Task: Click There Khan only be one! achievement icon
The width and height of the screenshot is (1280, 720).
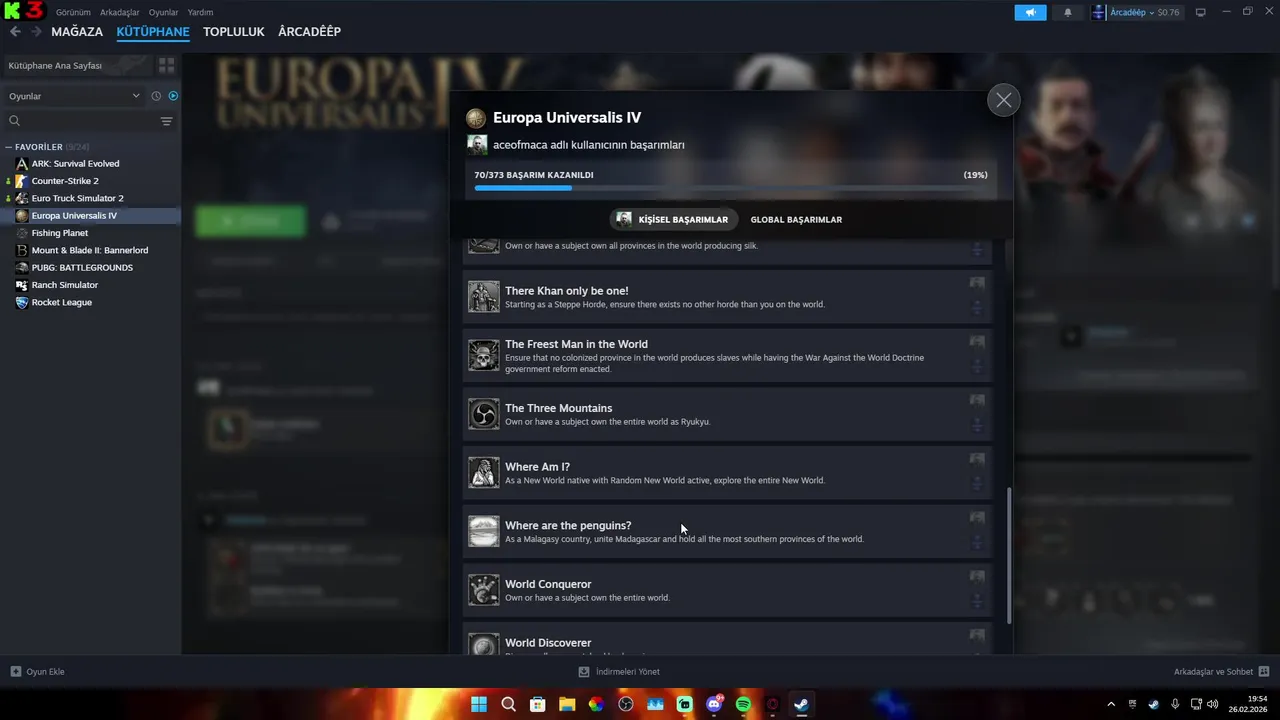Action: [484, 296]
